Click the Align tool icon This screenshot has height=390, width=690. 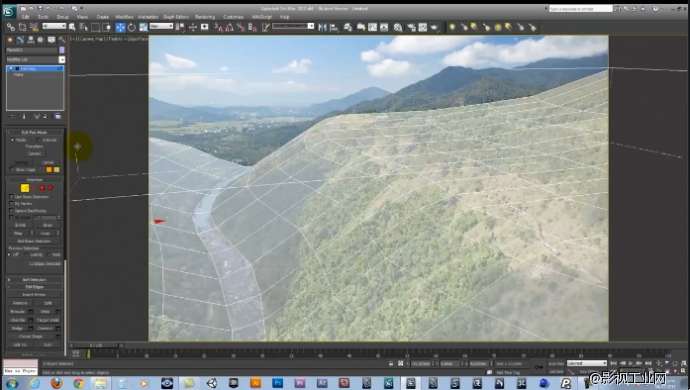pyautogui.click(x=334, y=27)
